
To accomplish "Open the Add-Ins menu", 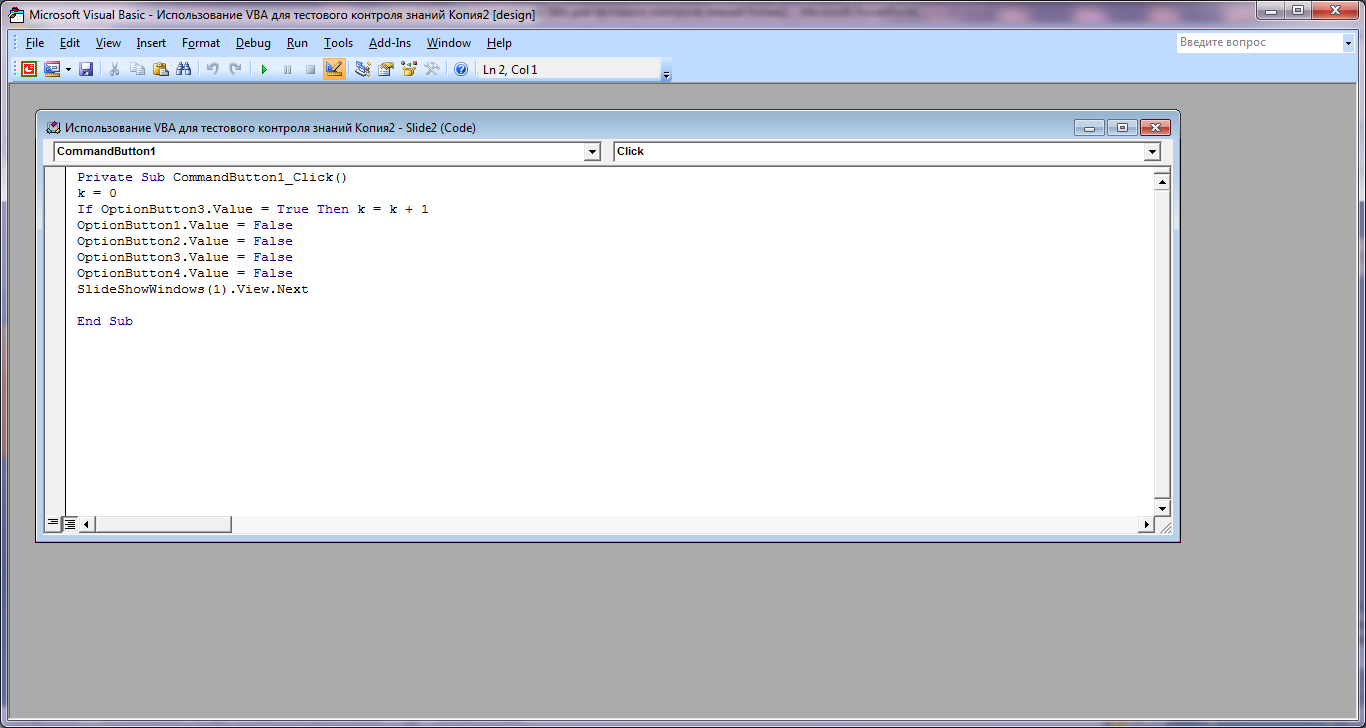I will coord(390,43).
